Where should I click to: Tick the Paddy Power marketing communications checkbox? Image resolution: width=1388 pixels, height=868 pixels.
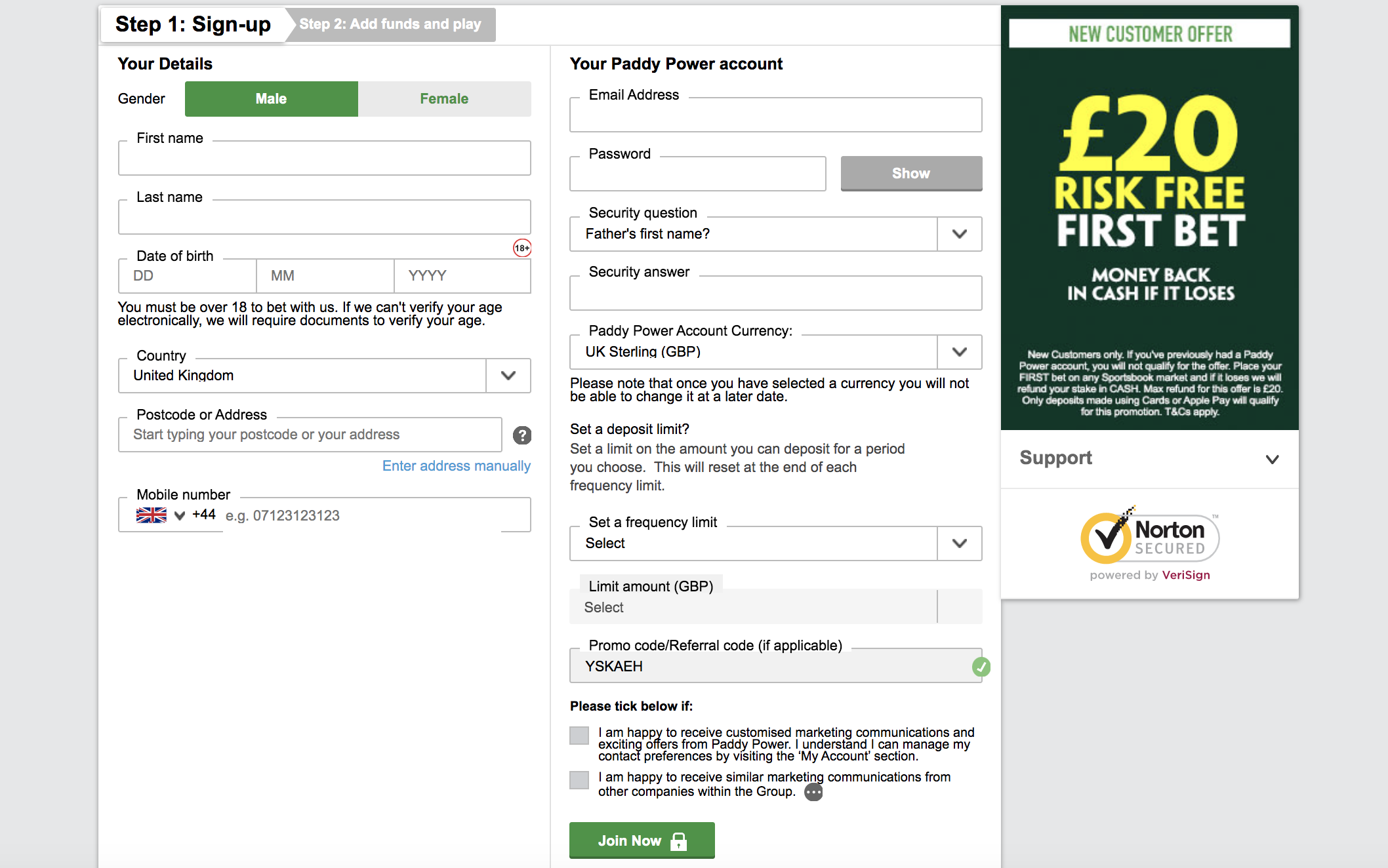(578, 736)
